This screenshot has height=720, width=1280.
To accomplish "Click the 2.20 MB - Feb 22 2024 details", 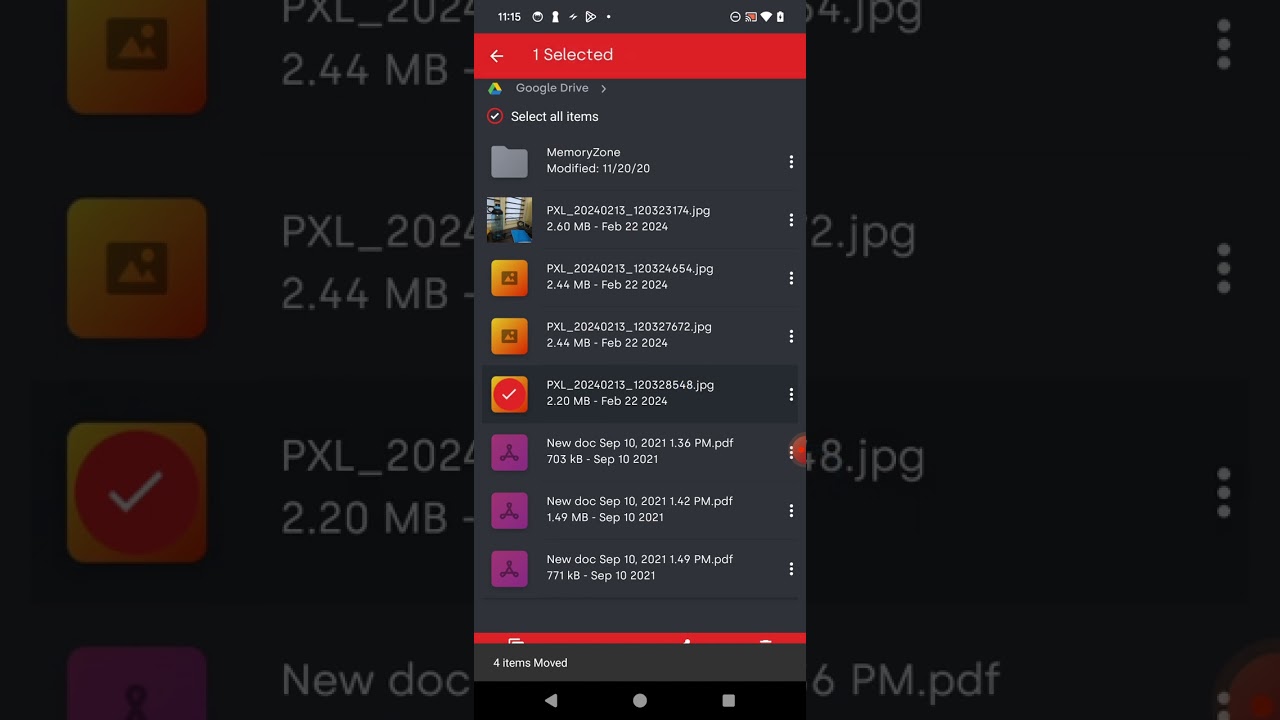I will (607, 400).
